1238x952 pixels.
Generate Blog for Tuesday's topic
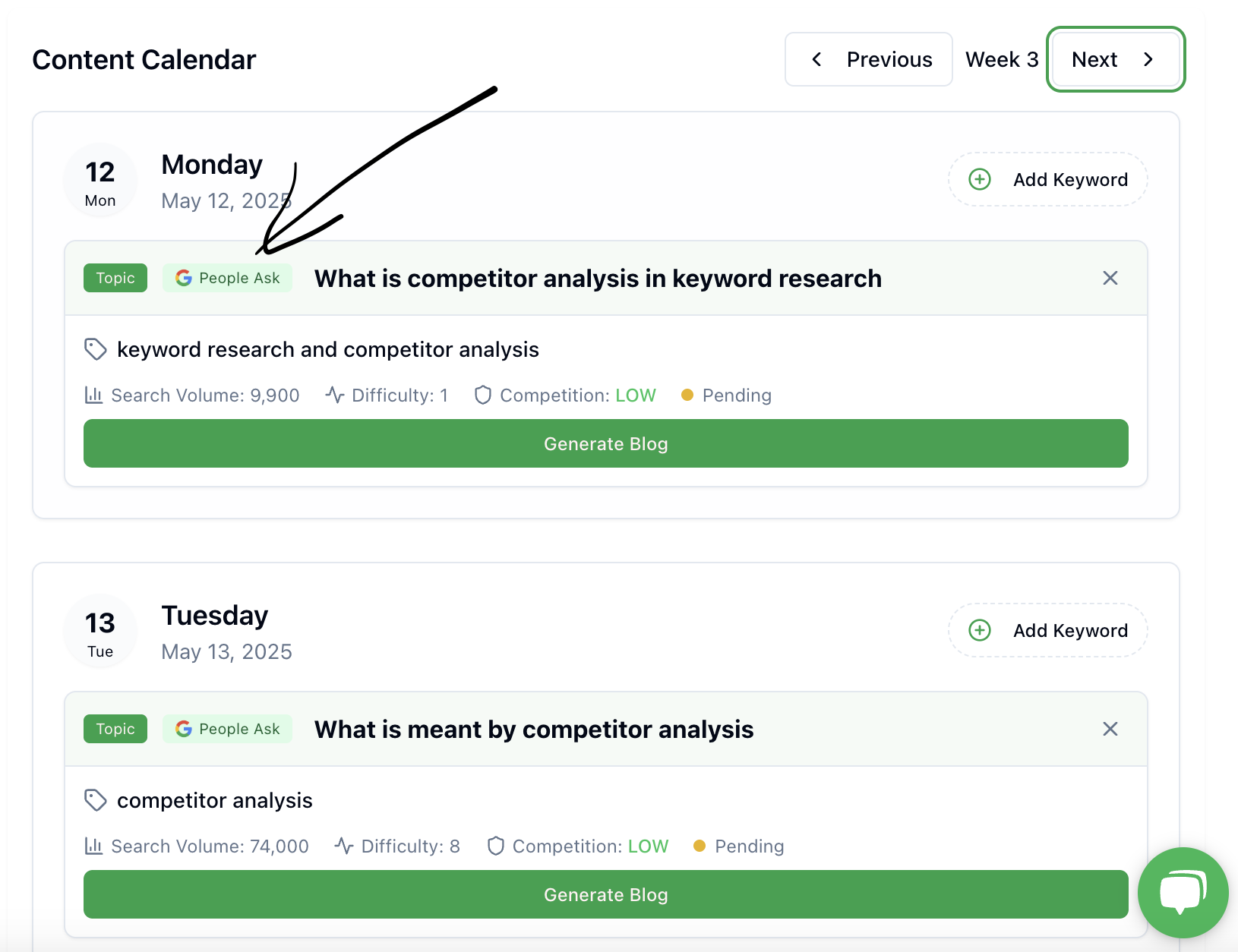click(x=605, y=894)
